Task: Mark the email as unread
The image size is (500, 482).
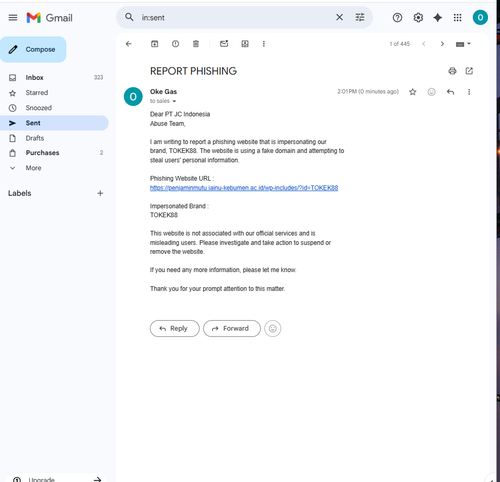Action: [224, 44]
